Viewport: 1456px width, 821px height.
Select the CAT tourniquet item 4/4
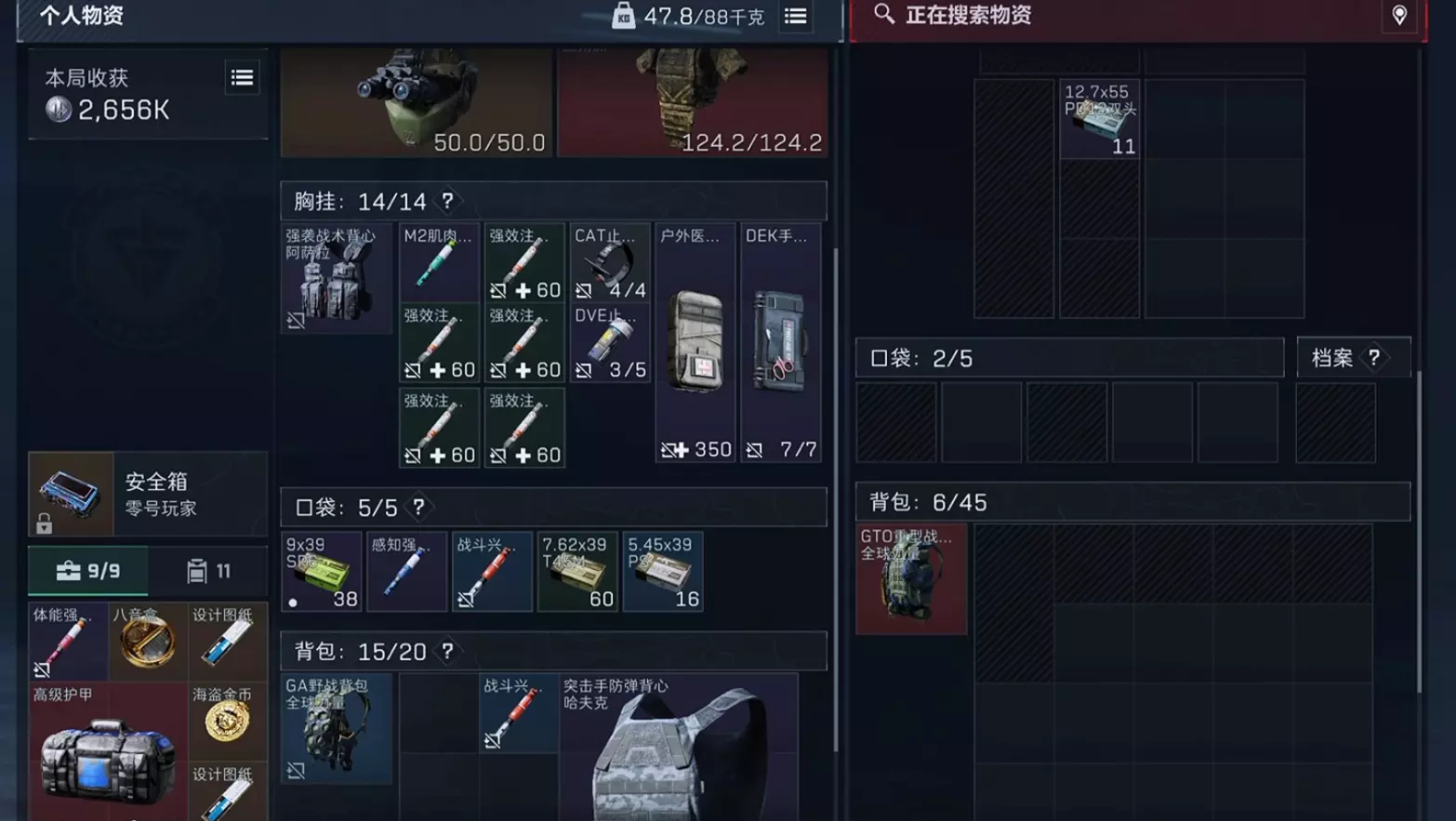coord(610,263)
